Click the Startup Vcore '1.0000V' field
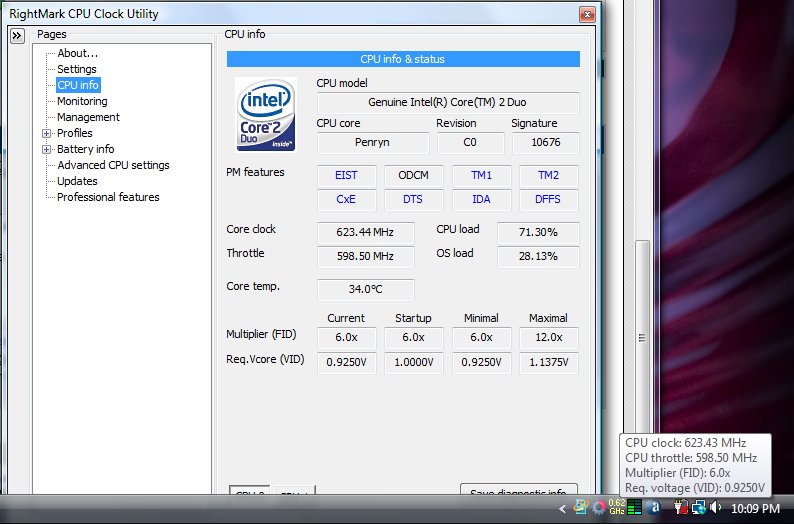794x524 pixels. pyautogui.click(x=413, y=363)
